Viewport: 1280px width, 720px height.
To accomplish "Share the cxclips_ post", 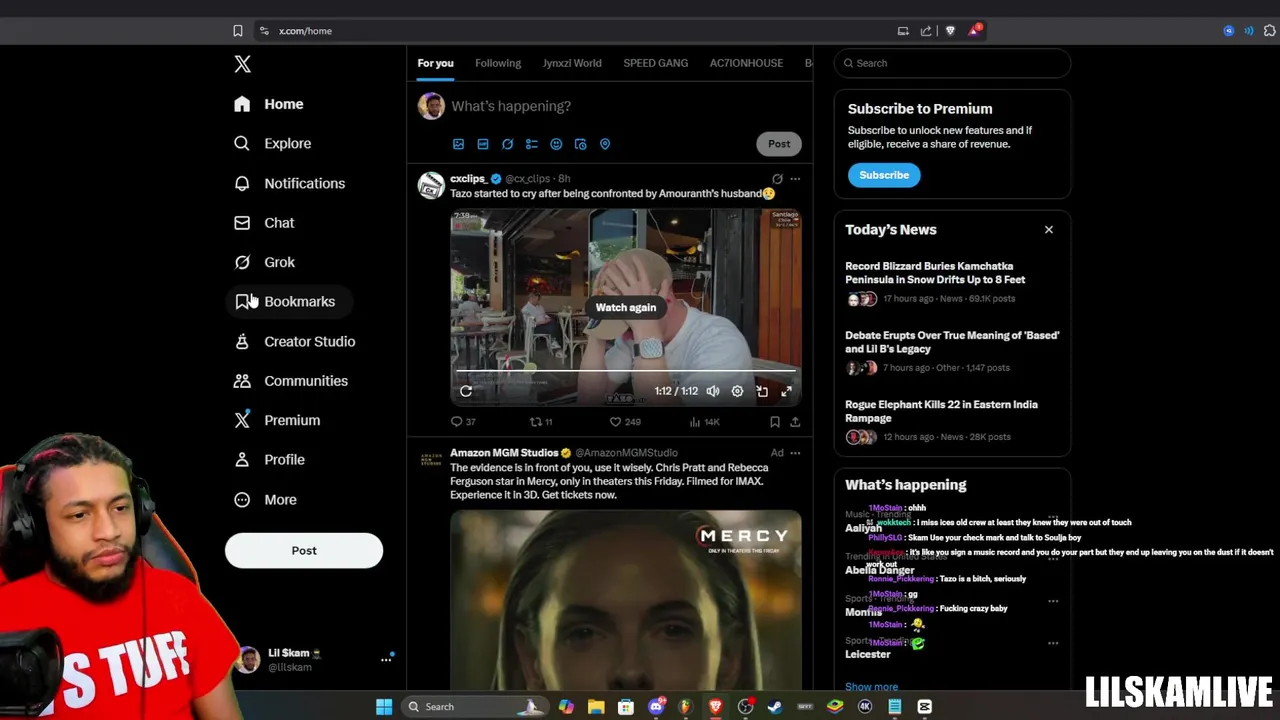I will 795,422.
